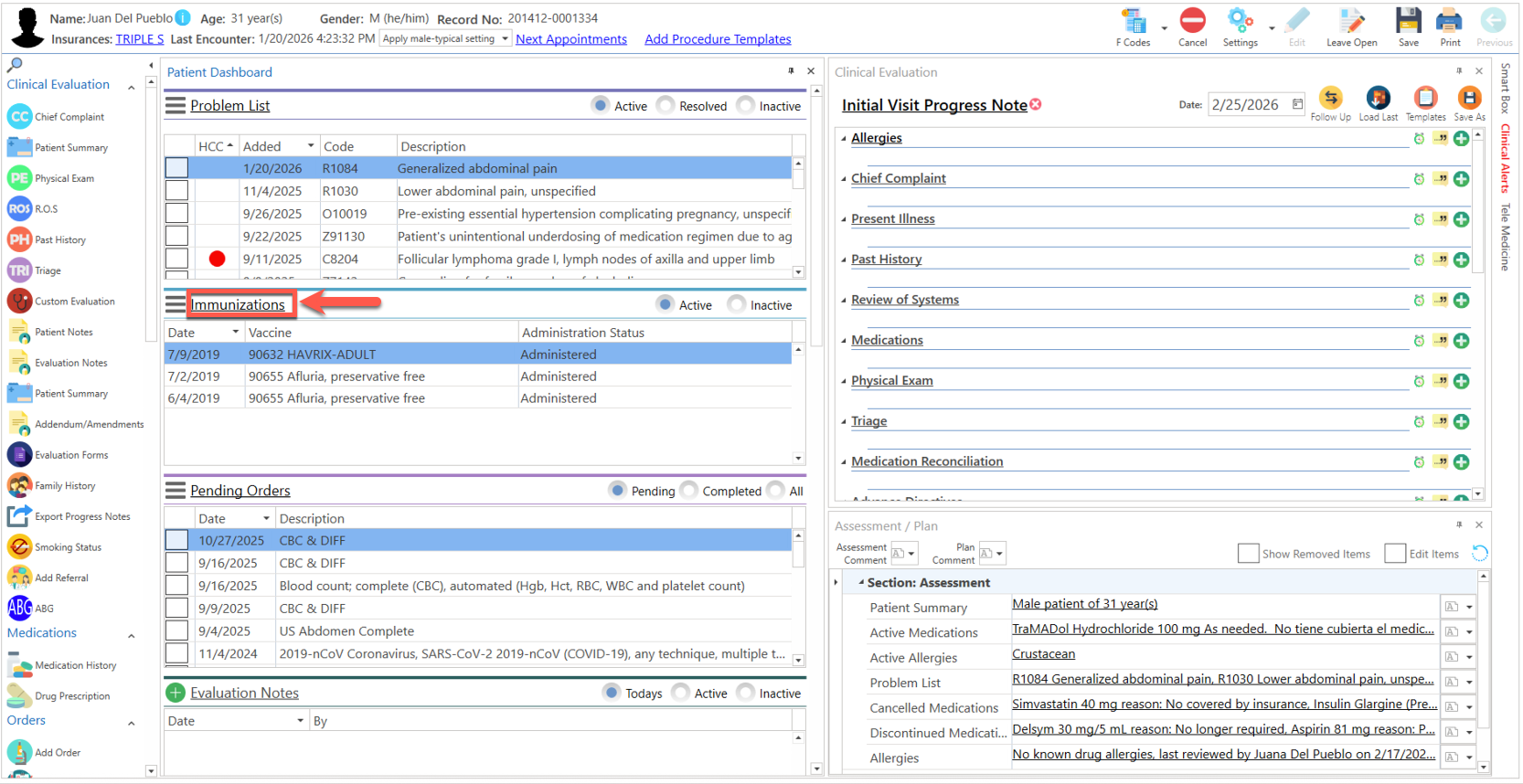Click Add Procedure Templates link
This screenshot has width=1523, height=784.
point(718,38)
